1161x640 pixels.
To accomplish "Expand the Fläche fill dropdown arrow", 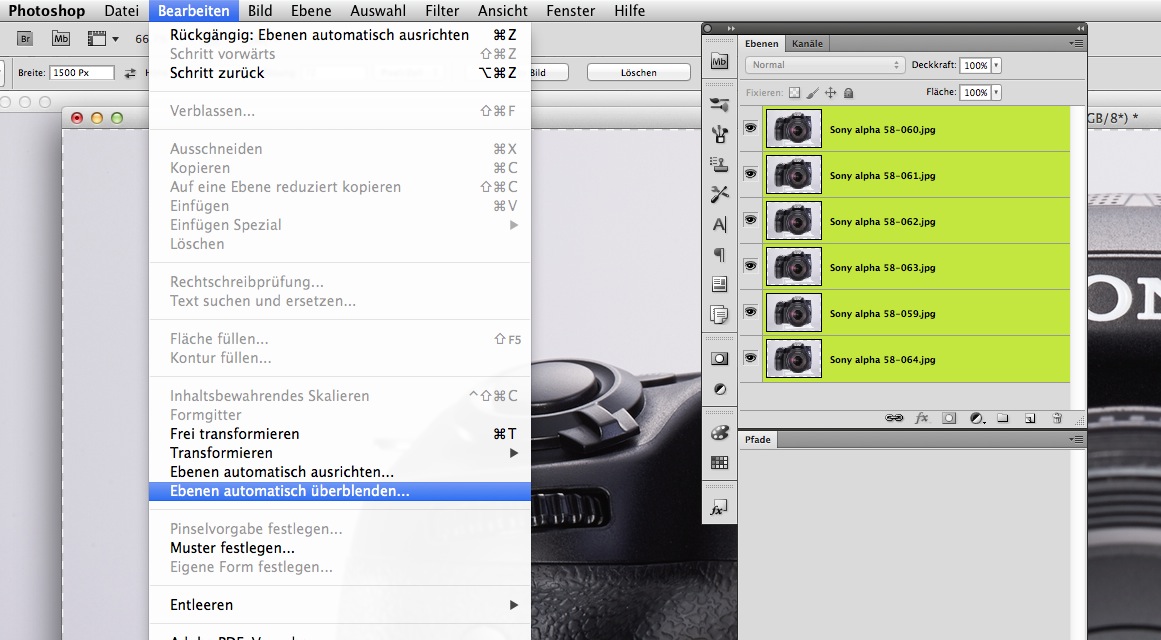I will (996, 92).
